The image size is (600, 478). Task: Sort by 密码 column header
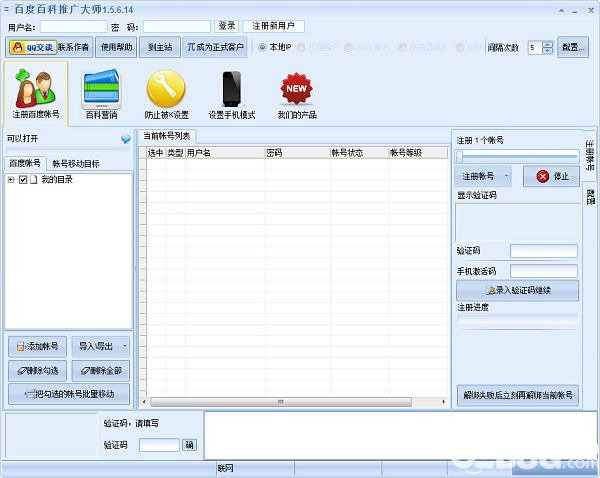298,153
